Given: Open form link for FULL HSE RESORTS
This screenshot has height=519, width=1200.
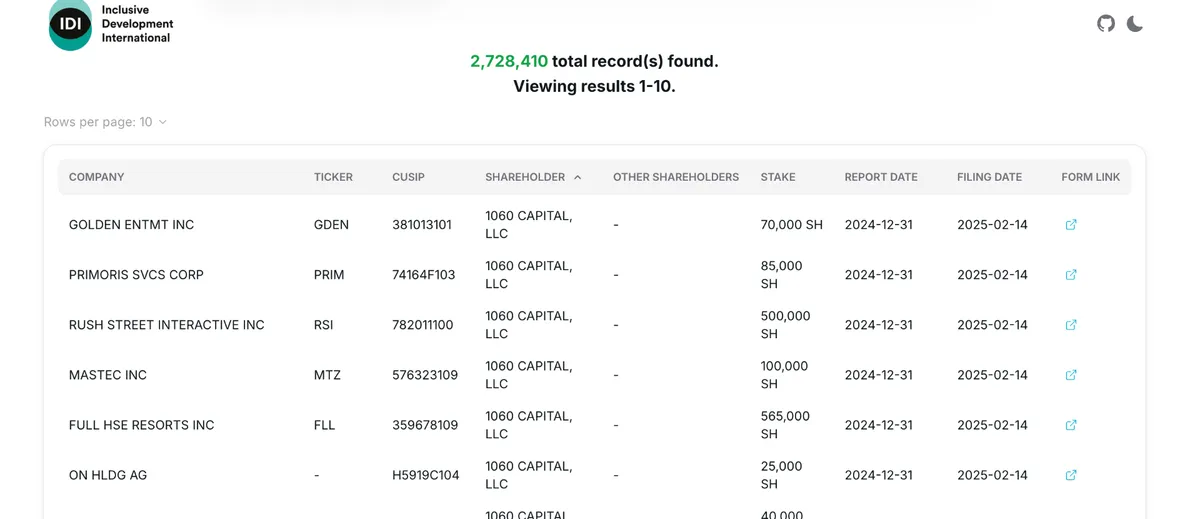Looking at the screenshot, I should 1071,425.
